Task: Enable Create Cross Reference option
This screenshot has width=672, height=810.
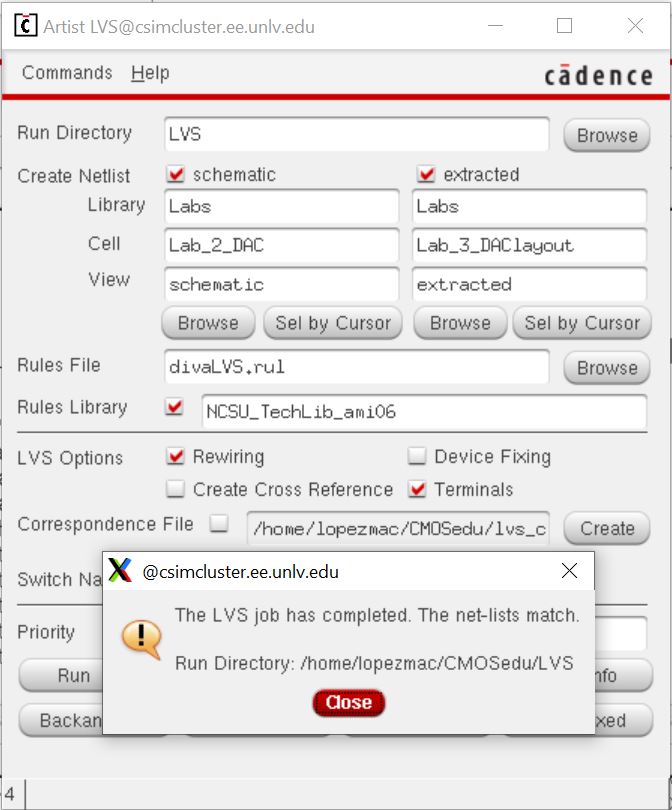Action: (x=176, y=489)
